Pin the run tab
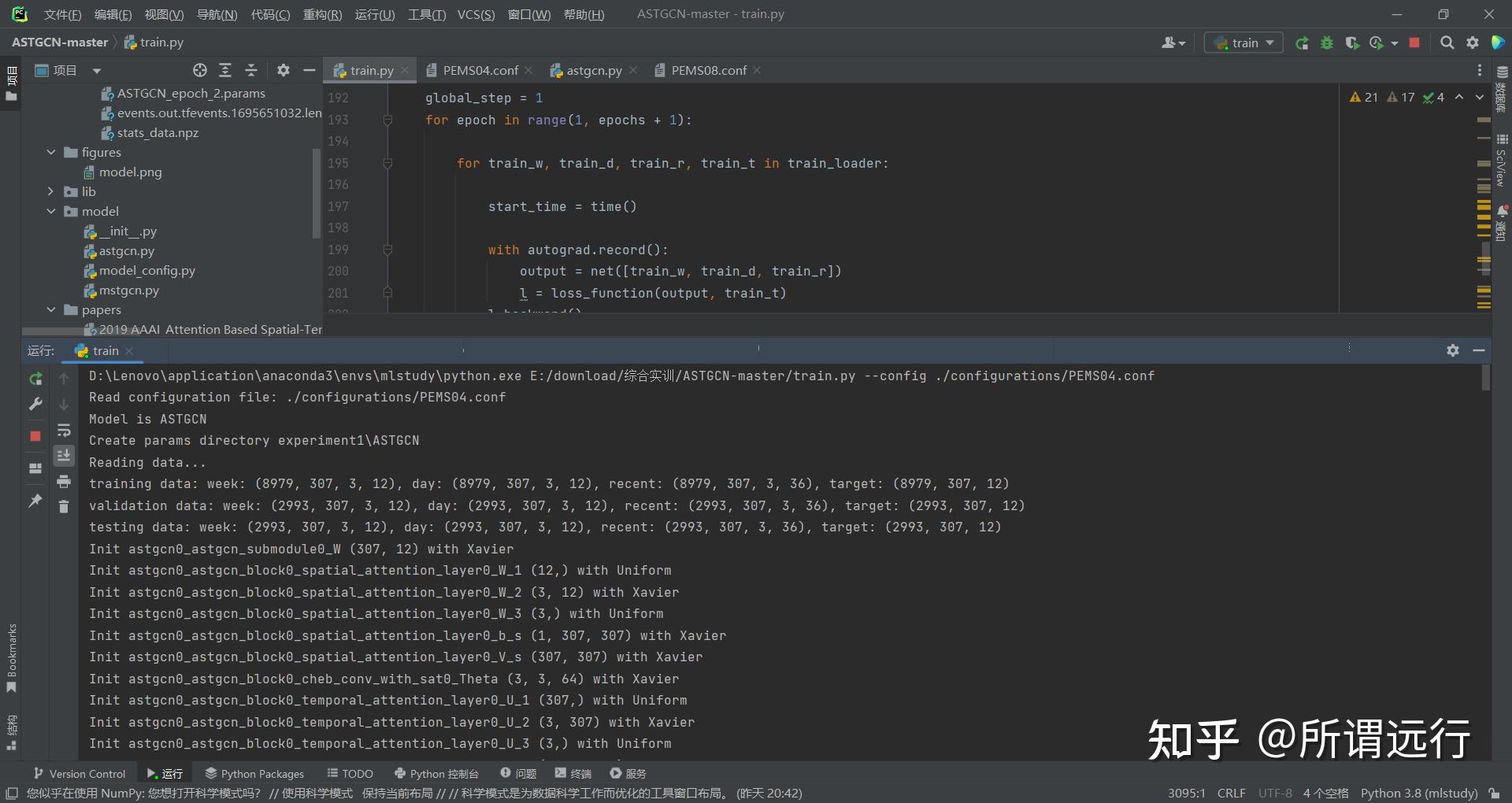Screen dimensions: 1512x803 [x=35, y=500]
